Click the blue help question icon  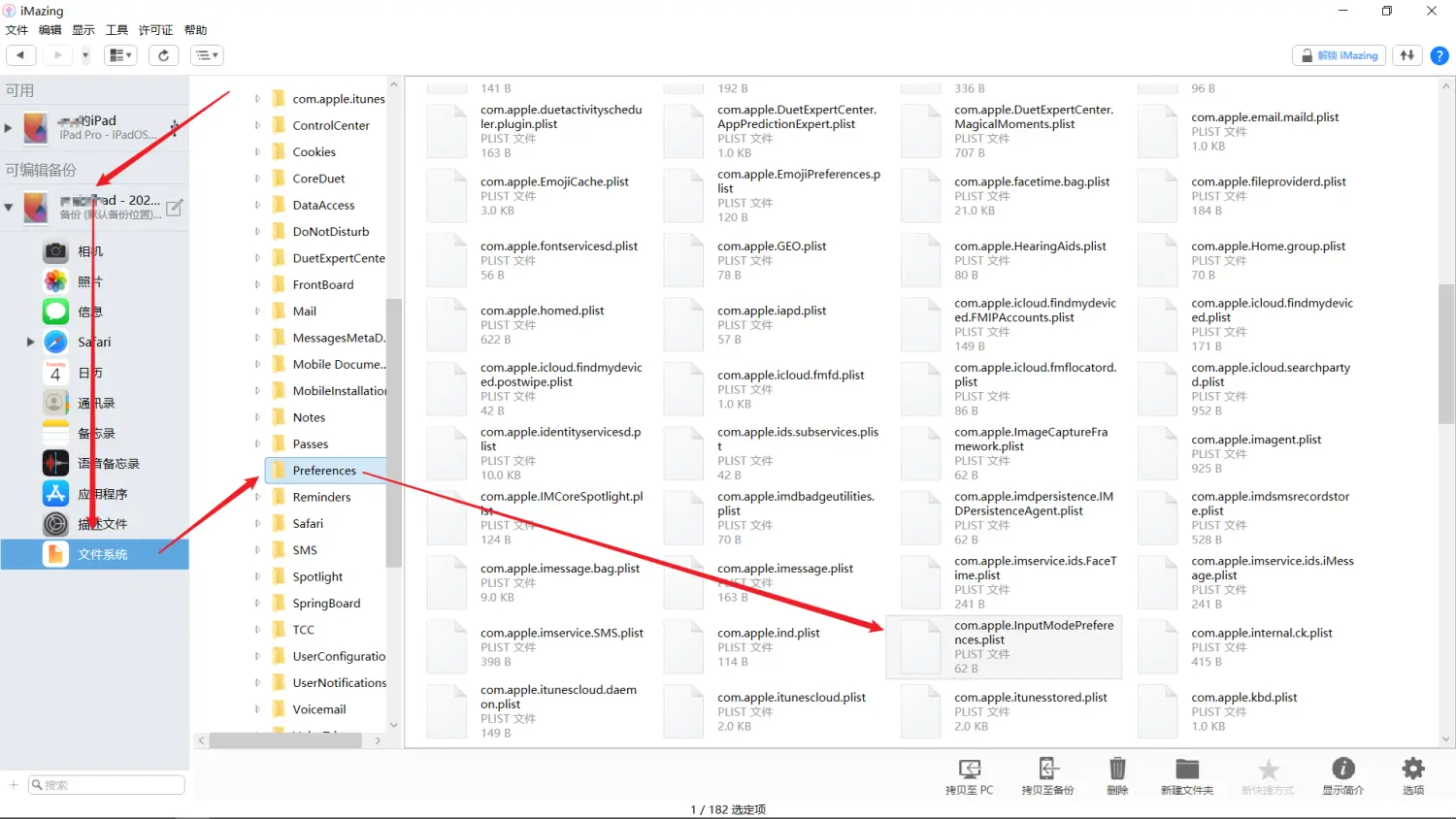click(x=1439, y=55)
